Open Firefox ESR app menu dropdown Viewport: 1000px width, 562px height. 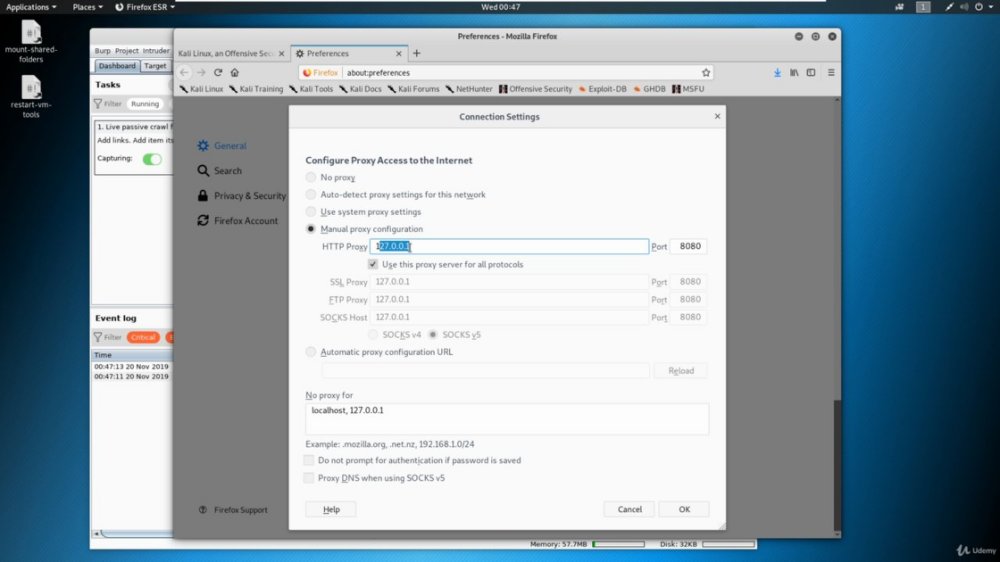[145, 7]
